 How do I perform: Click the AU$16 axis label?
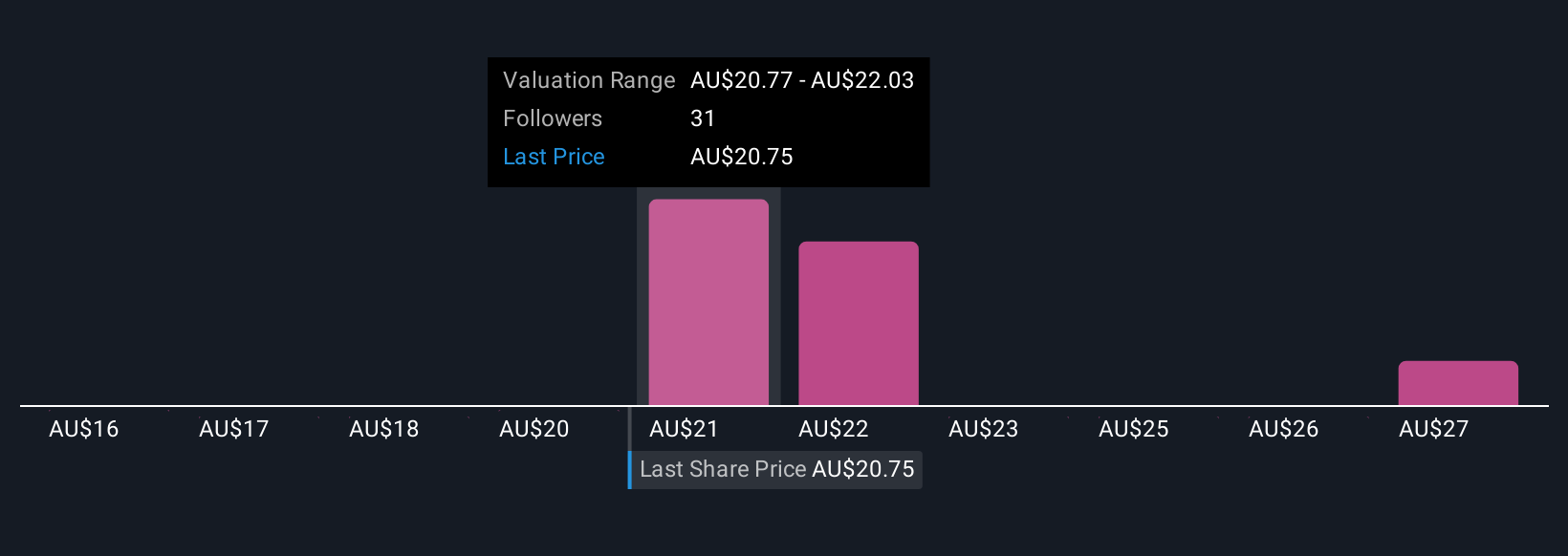click(84, 430)
